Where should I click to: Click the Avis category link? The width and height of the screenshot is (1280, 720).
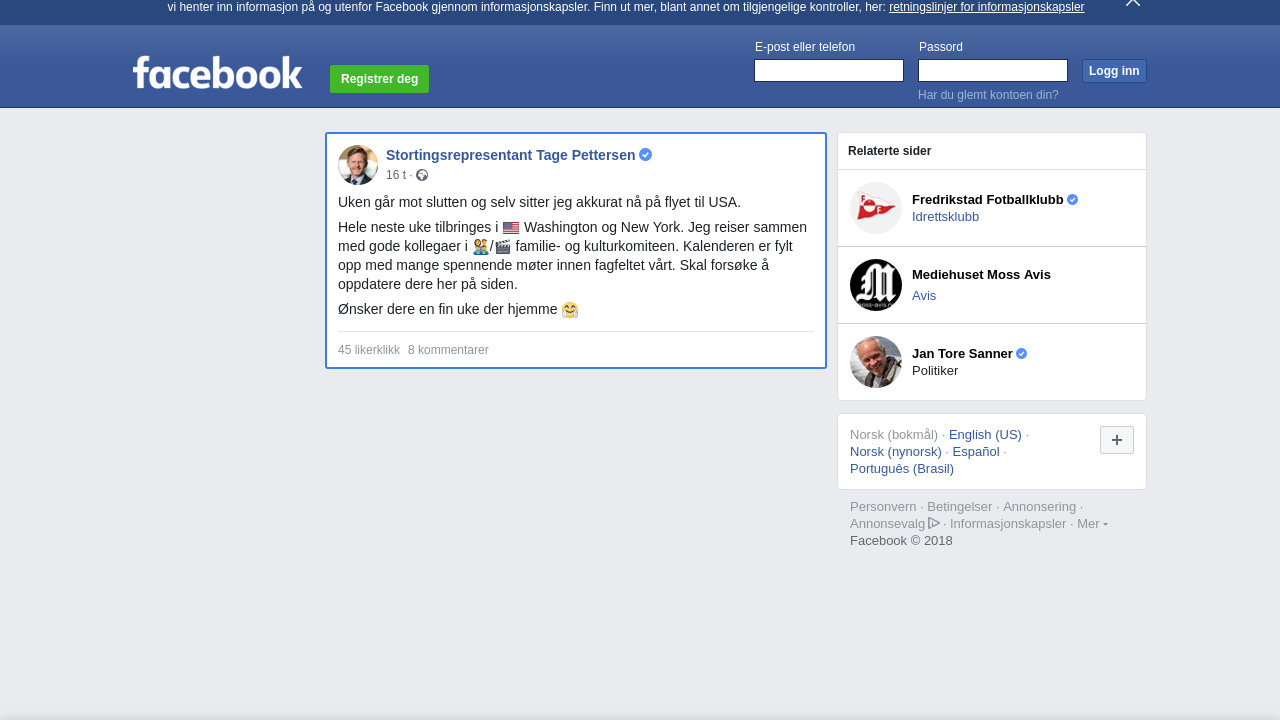point(924,296)
